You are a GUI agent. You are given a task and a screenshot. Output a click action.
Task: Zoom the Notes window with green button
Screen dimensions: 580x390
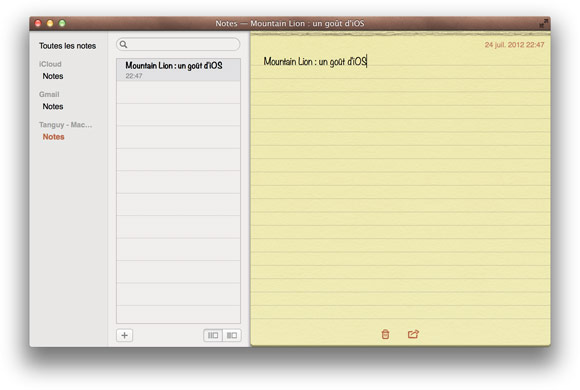pos(62,23)
